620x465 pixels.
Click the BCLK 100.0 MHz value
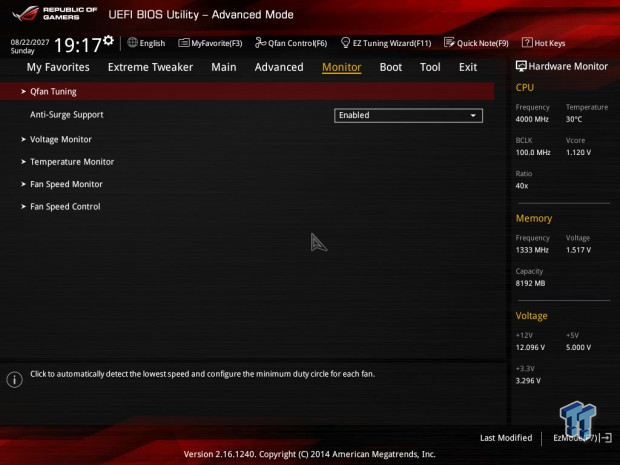click(x=533, y=152)
